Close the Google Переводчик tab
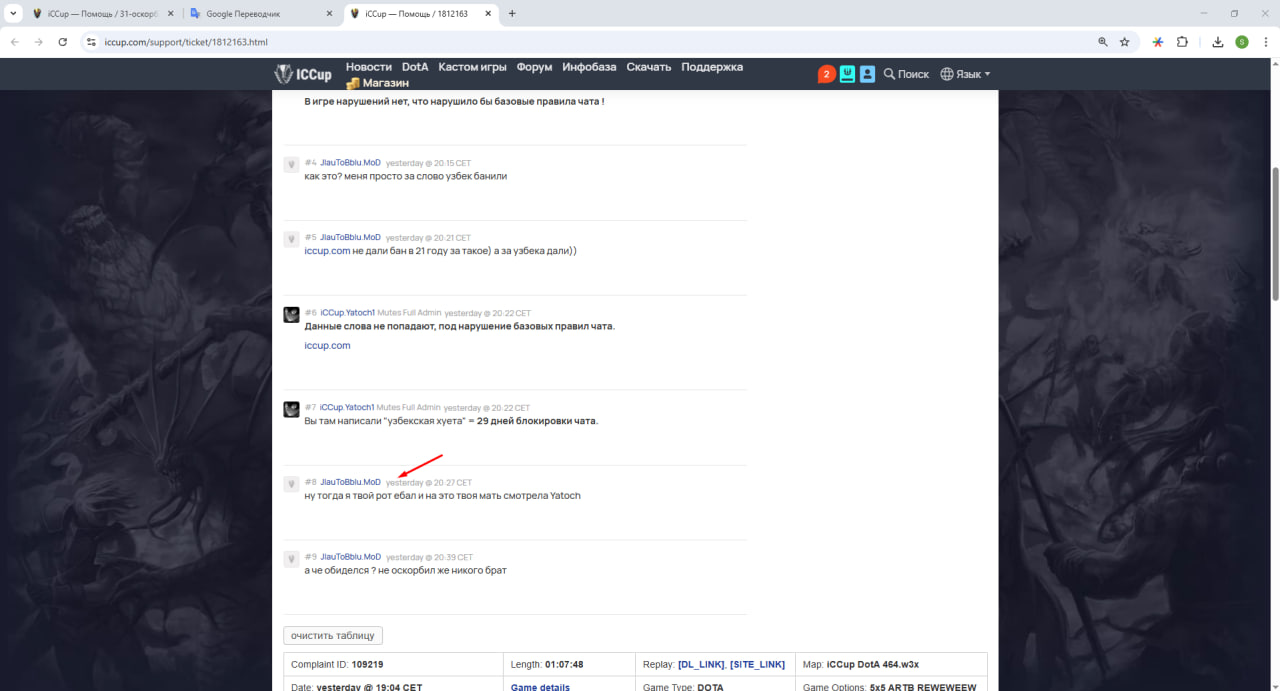The height and width of the screenshot is (691, 1280). point(329,14)
